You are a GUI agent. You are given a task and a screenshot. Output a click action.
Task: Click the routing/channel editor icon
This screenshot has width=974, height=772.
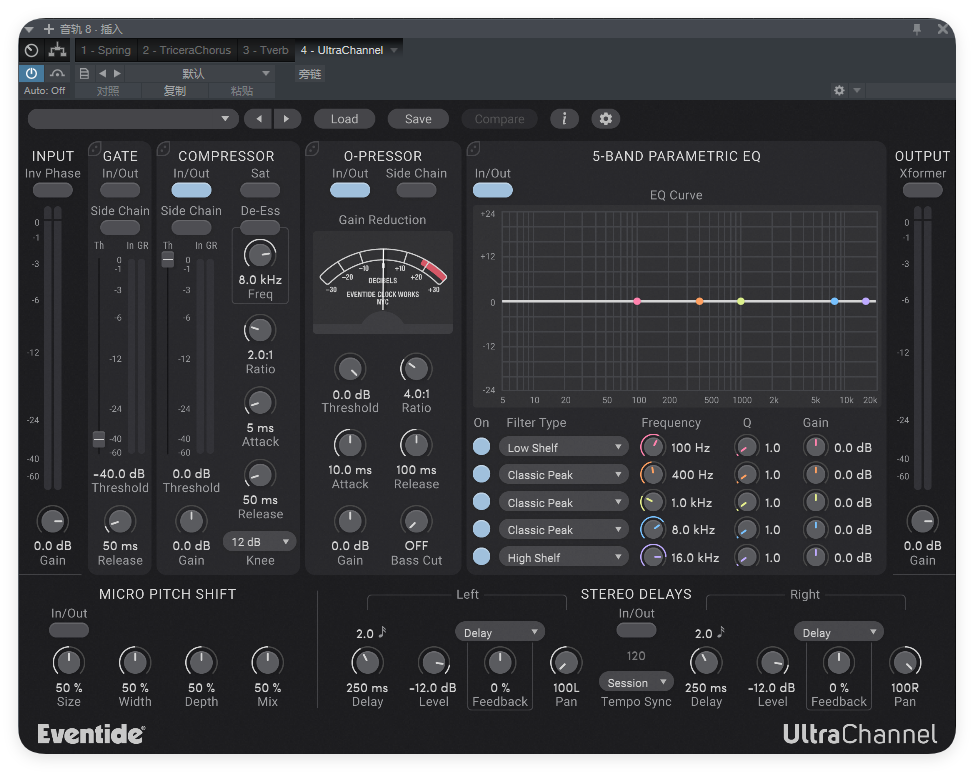pyautogui.click(x=58, y=50)
